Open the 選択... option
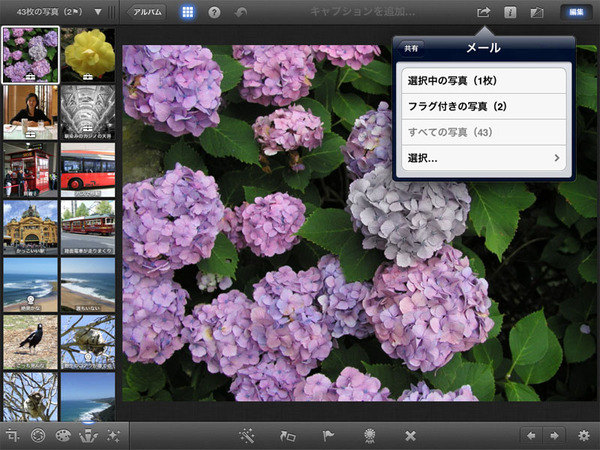The height and width of the screenshot is (450, 600). (484, 158)
